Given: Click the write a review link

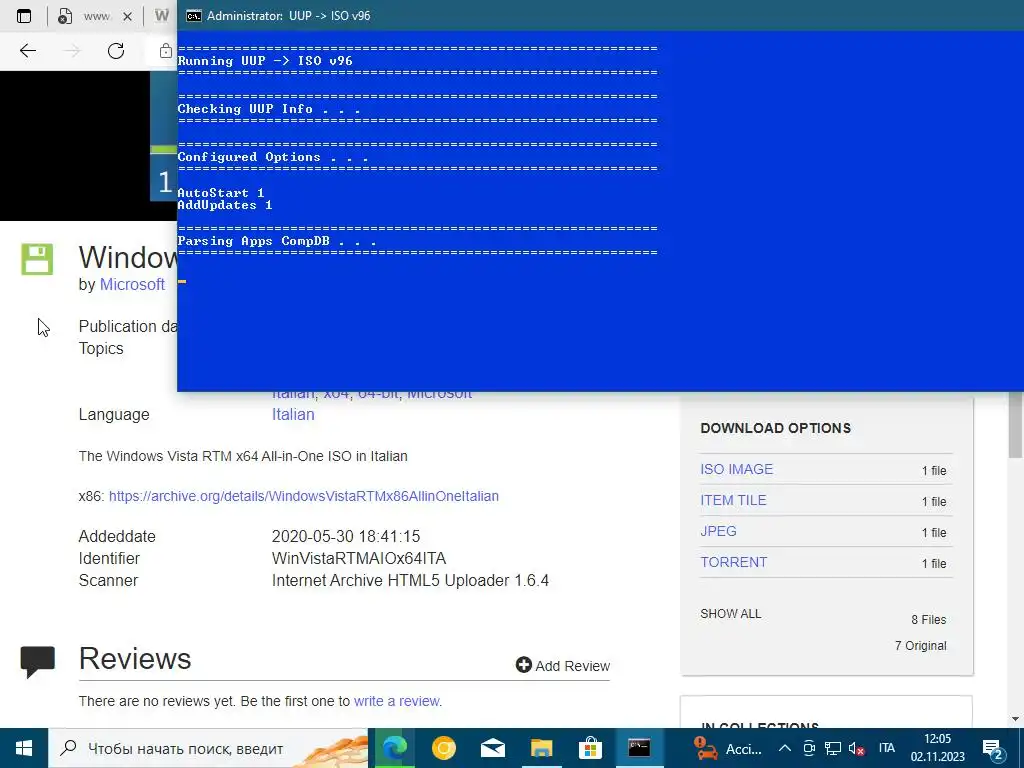Looking at the screenshot, I should click(397, 701).
